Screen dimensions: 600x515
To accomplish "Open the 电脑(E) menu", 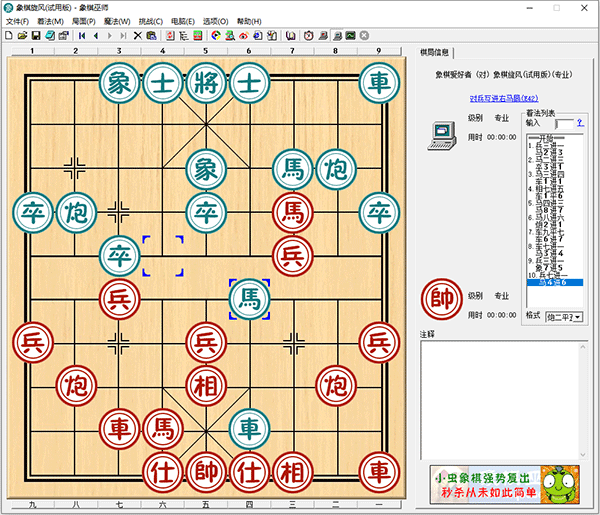I will pyautogui.click(x=183, y=21).
